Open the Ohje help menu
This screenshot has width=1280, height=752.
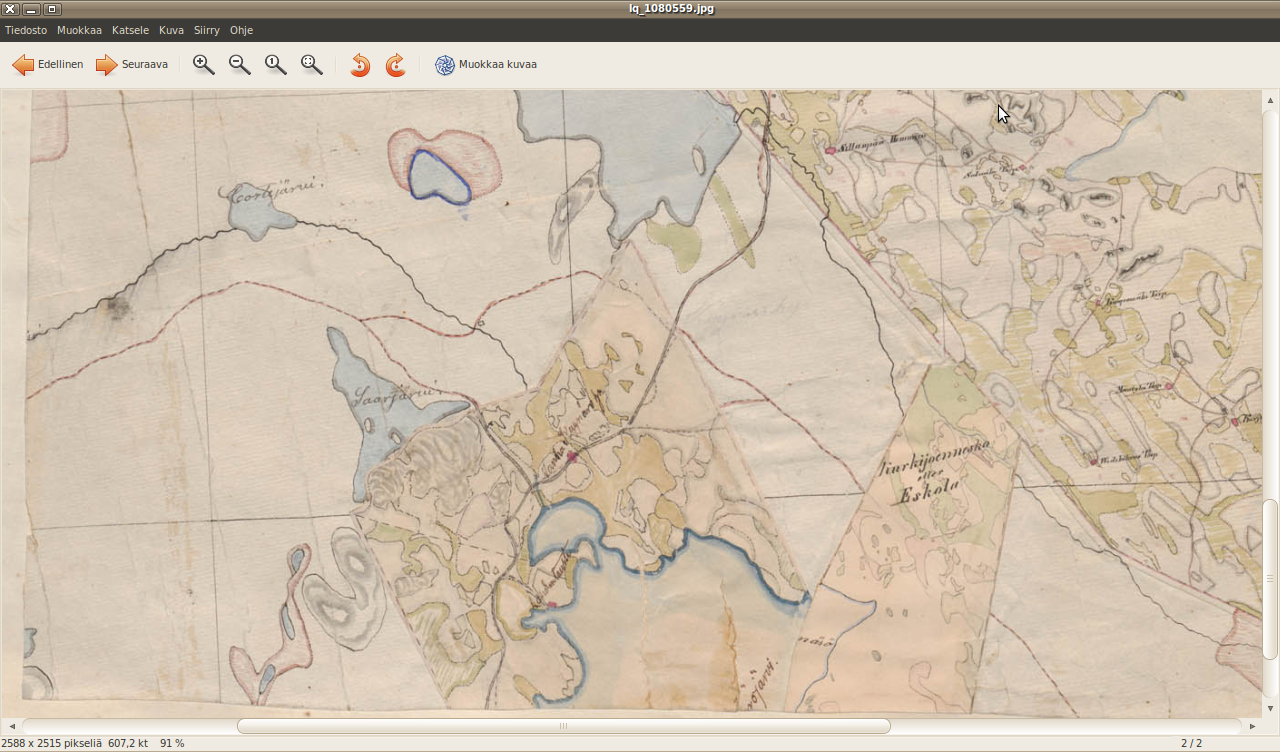(241, 30)
